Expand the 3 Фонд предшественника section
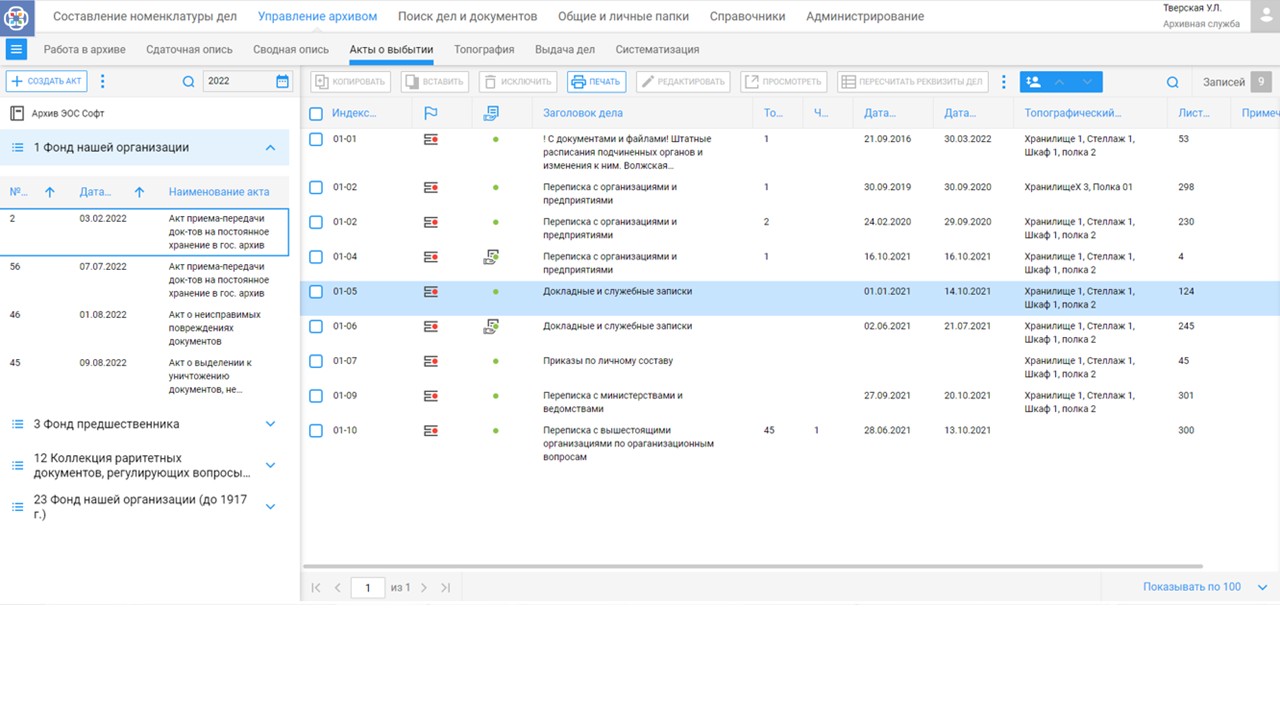 pos(270,424)
